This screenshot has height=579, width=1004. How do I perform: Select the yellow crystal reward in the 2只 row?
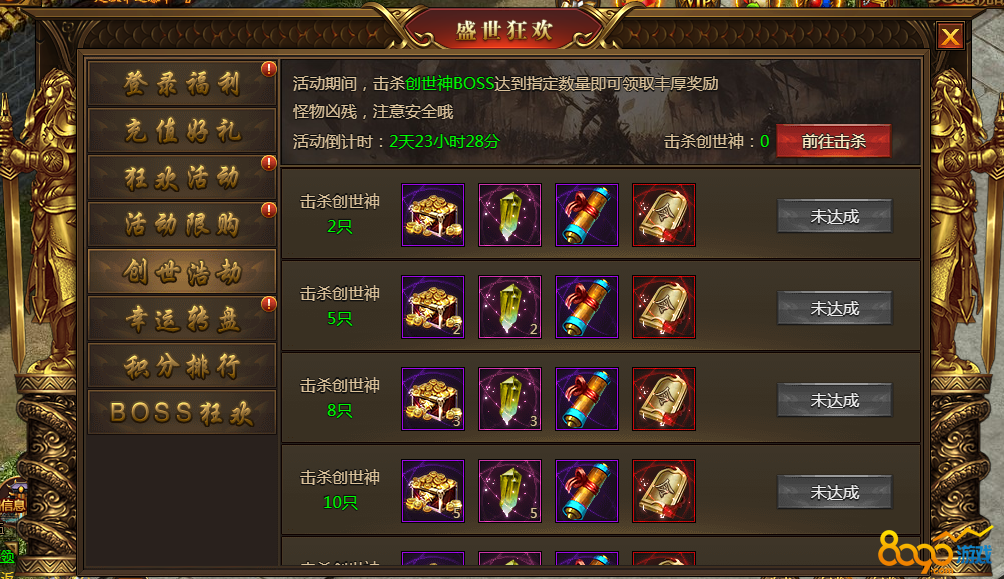[510, 215]
